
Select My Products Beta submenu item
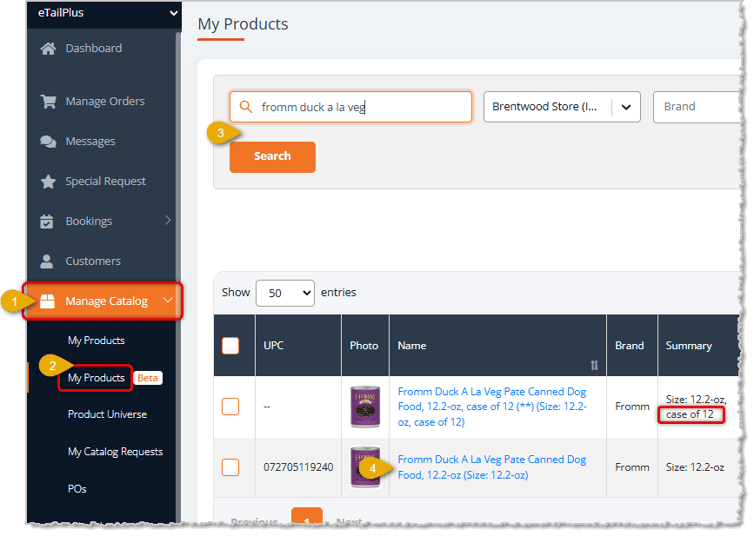(96, 378)
